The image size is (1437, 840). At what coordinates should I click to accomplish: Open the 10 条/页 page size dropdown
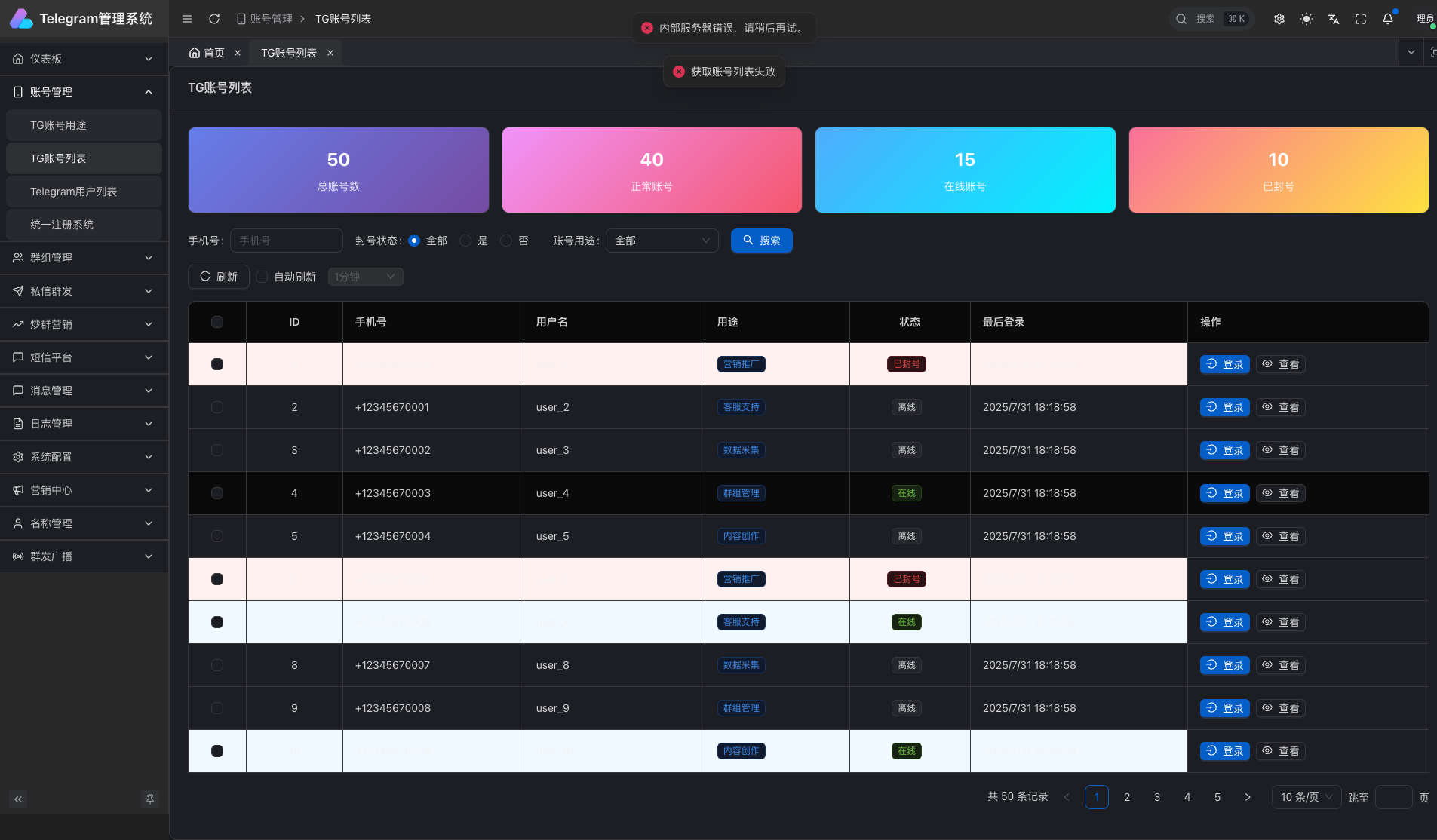(1306, 797)
